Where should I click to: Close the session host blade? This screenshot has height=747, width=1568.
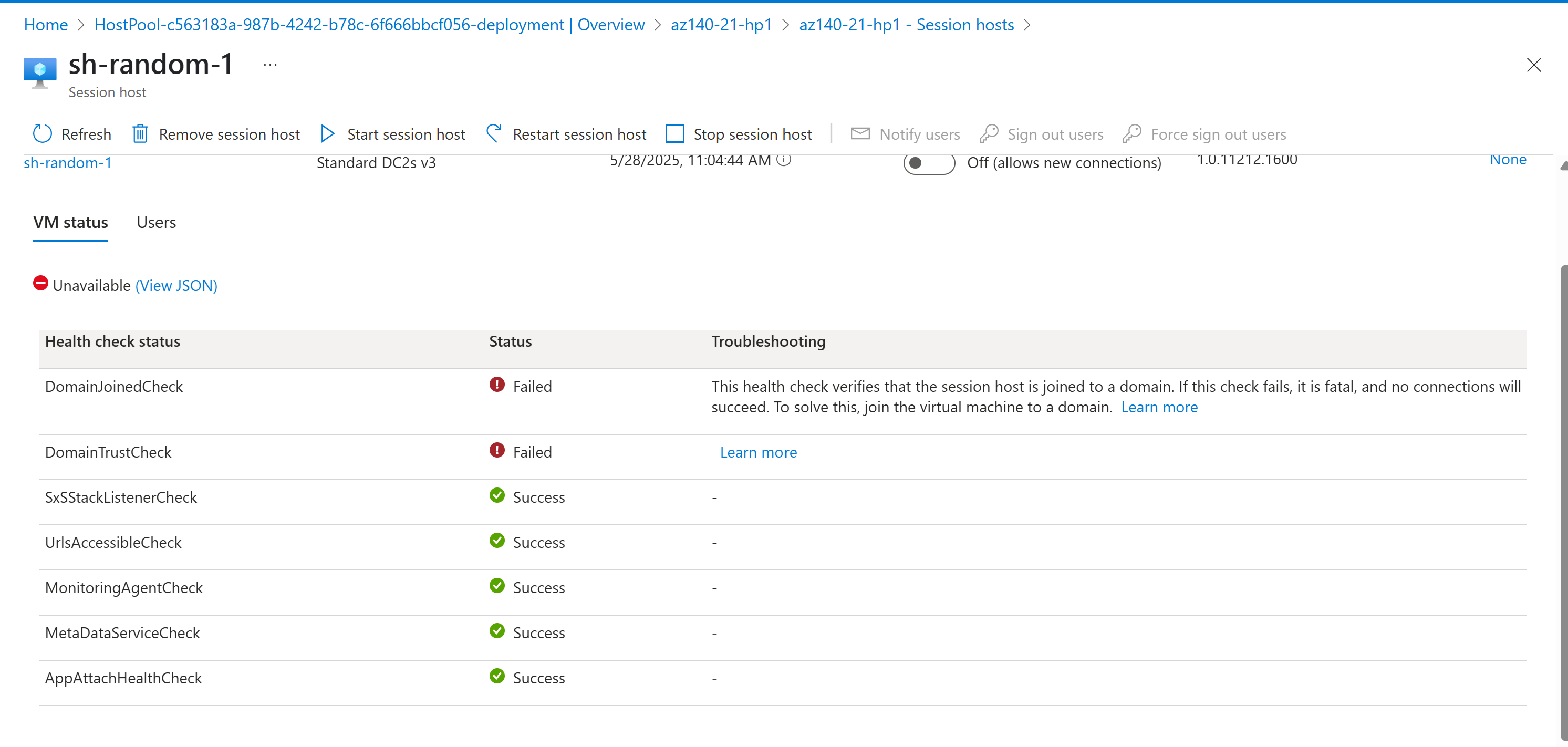pos(1533,65)
